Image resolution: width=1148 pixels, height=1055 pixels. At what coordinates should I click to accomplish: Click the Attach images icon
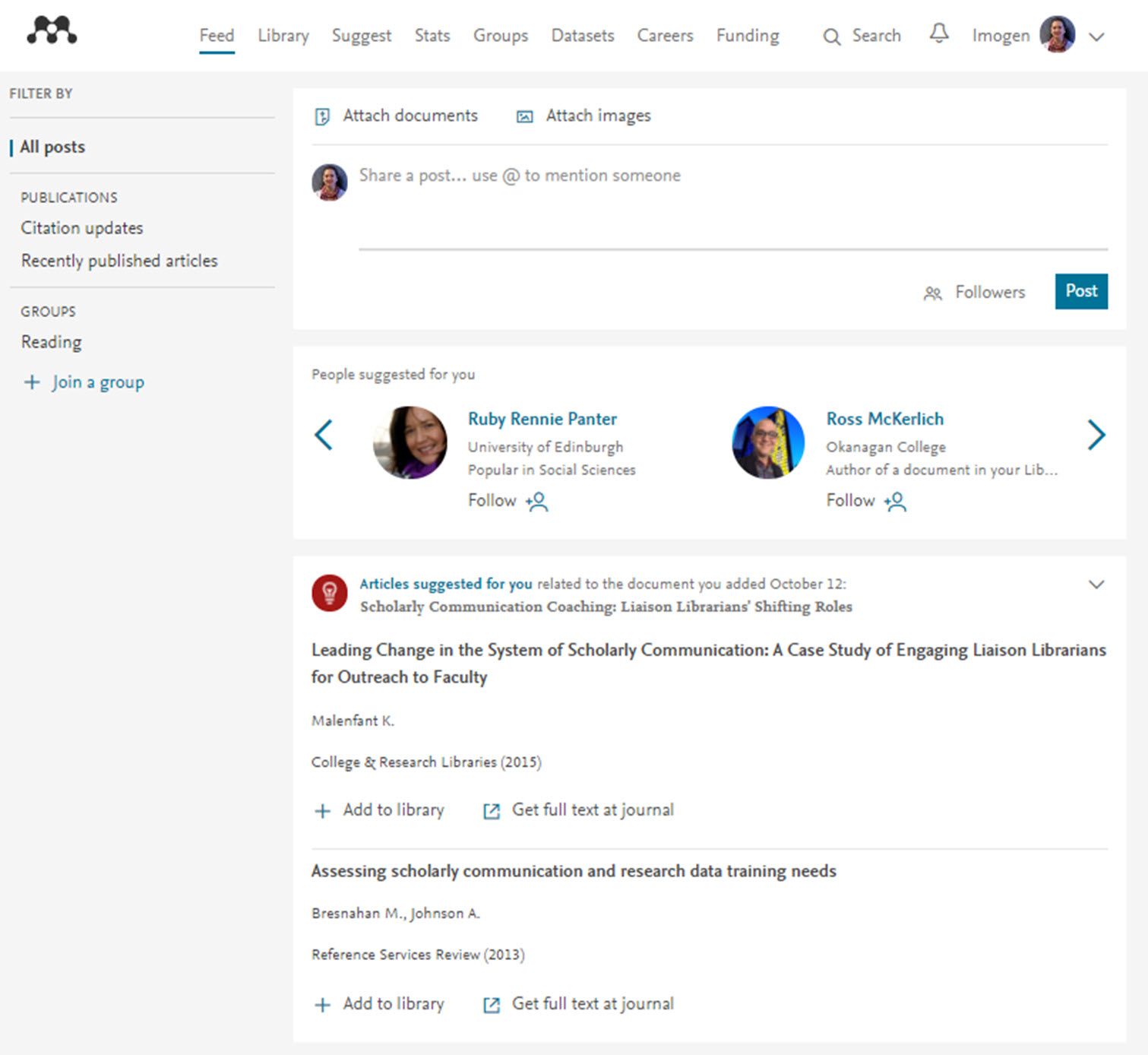(524, 116)
